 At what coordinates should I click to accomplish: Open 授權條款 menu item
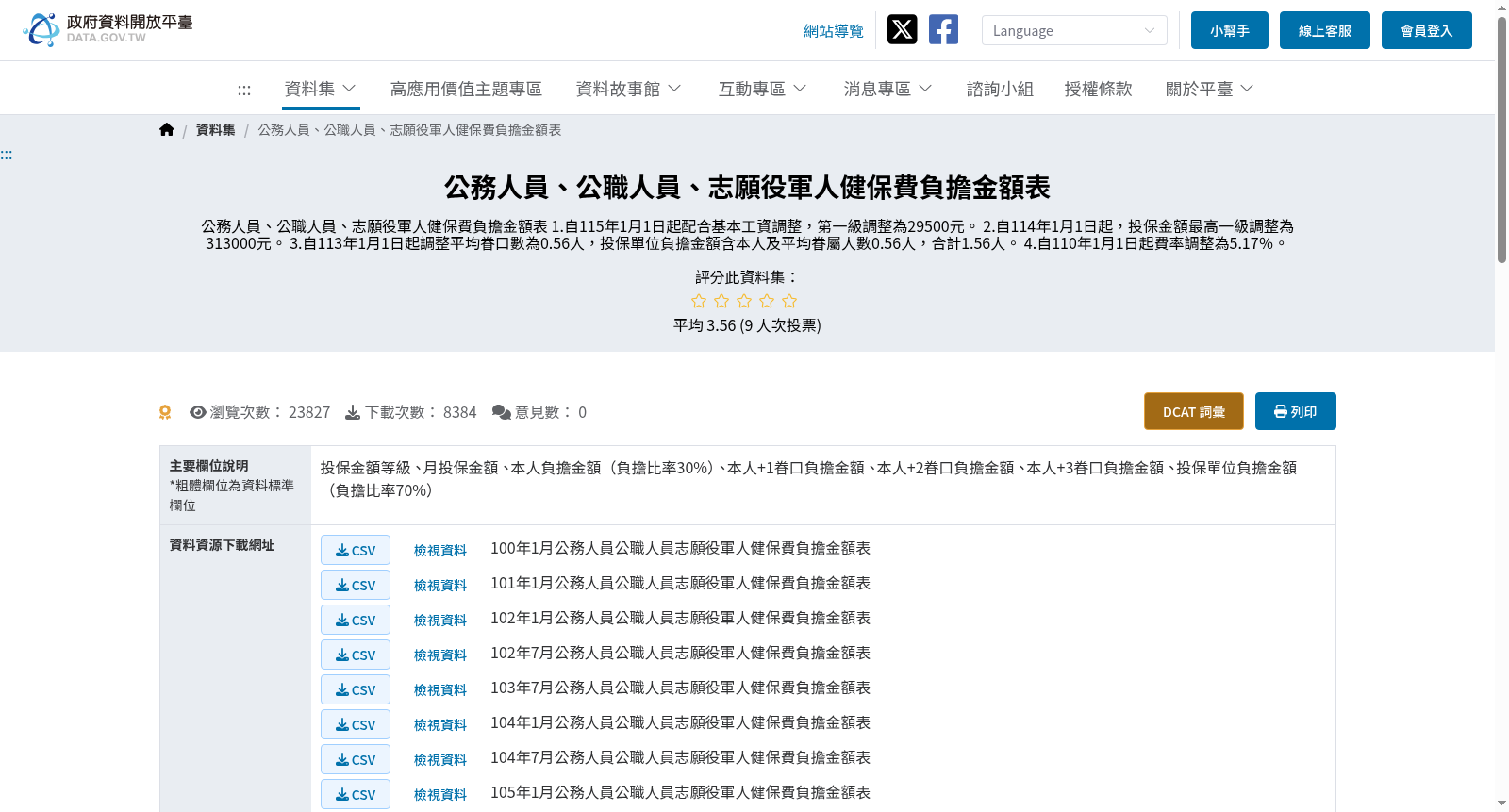coord(1098,89)
